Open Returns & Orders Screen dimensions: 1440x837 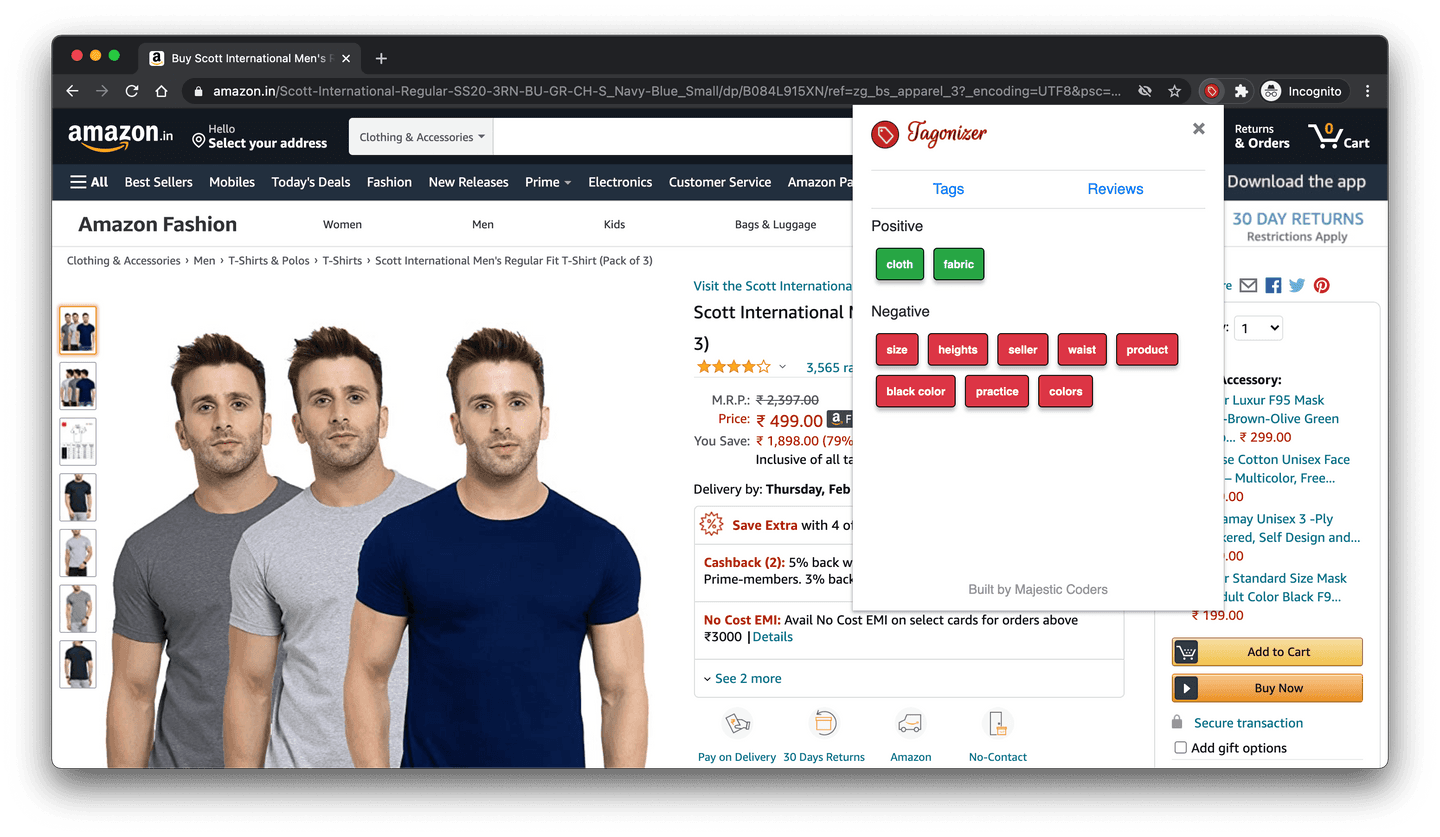(1262, 137)
